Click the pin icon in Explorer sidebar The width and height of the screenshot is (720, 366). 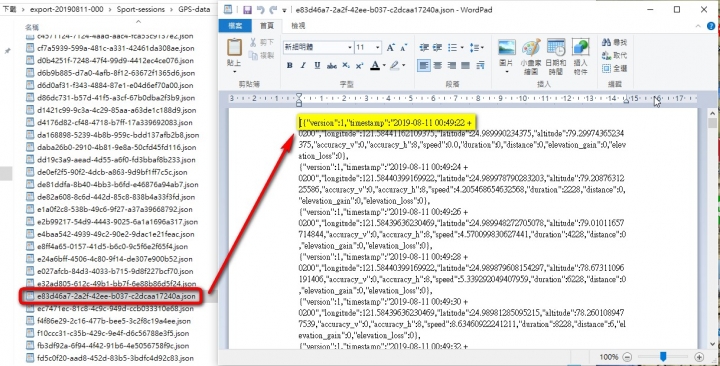(x=7, y=51)
